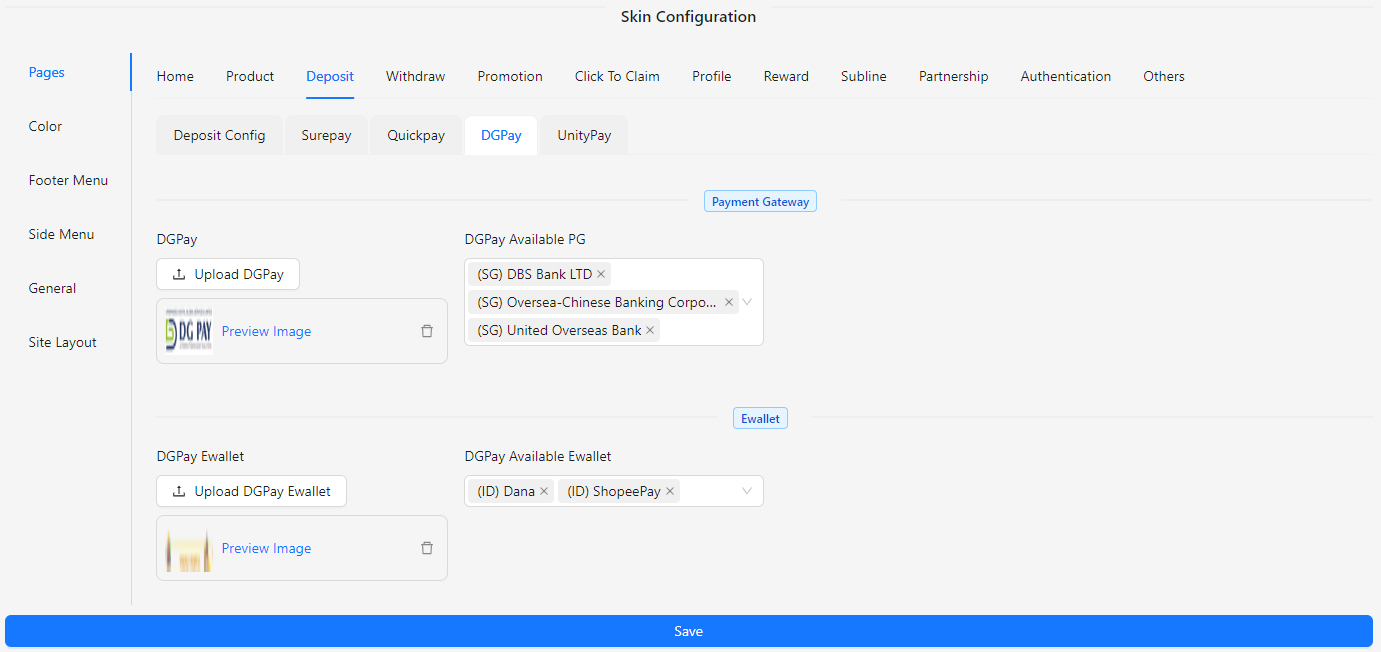
Task: Open the Surepay sub-tab
Action: pyautogui.click(x=326, y=134)
